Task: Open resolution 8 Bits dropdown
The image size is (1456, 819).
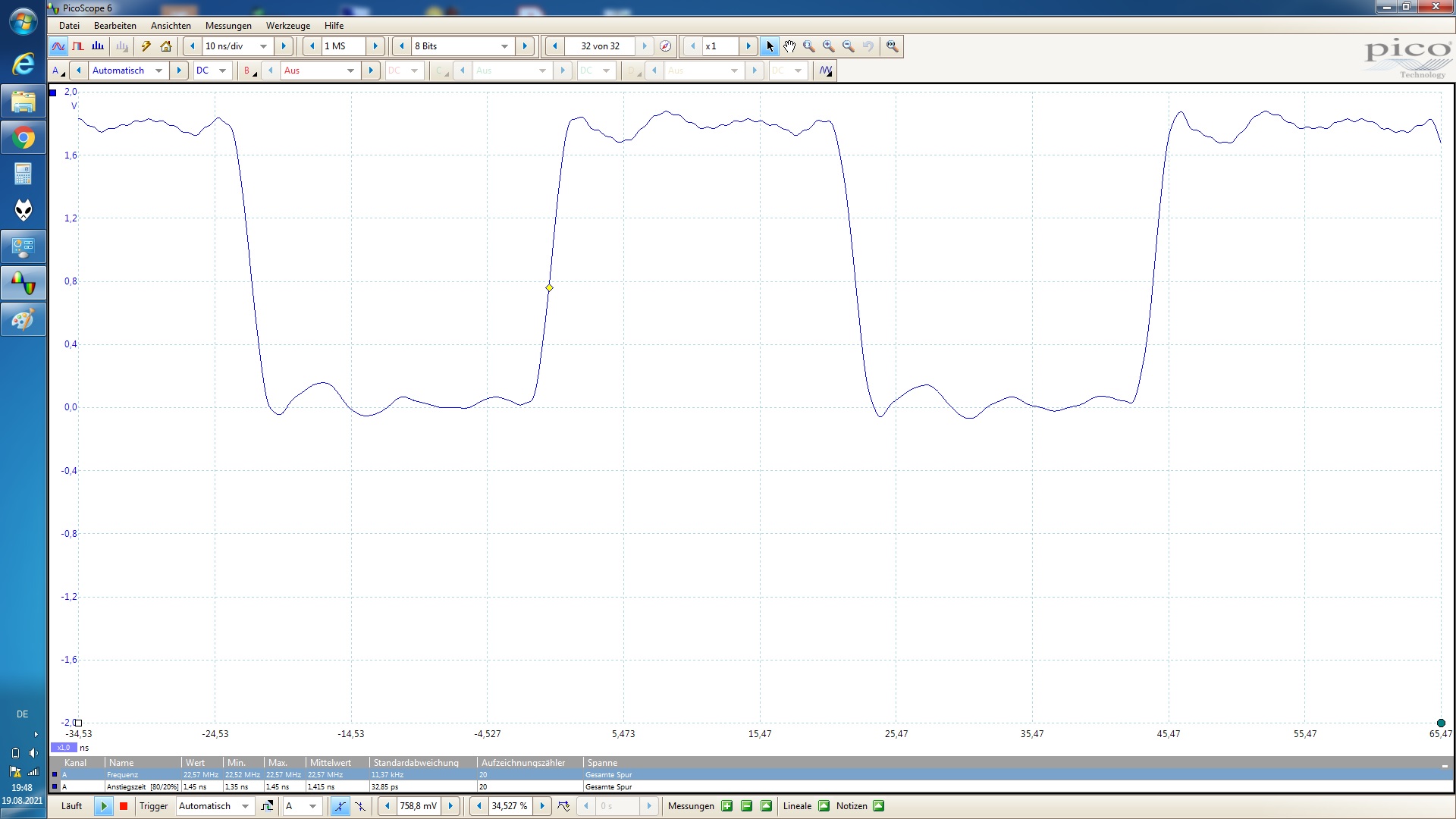Action: click(x=504, y=46)
